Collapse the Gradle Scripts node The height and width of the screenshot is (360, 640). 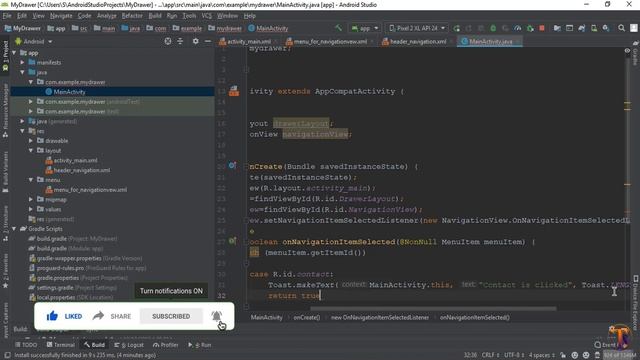pyautogui.click(x=15, y=229)
